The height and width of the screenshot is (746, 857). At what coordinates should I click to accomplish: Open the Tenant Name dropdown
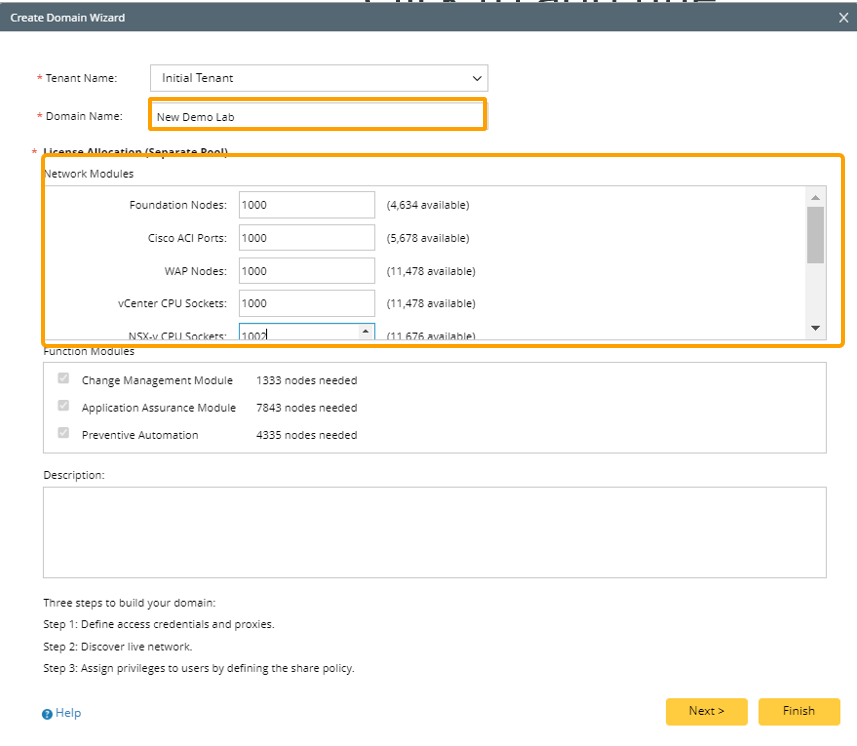pos(318,78)
